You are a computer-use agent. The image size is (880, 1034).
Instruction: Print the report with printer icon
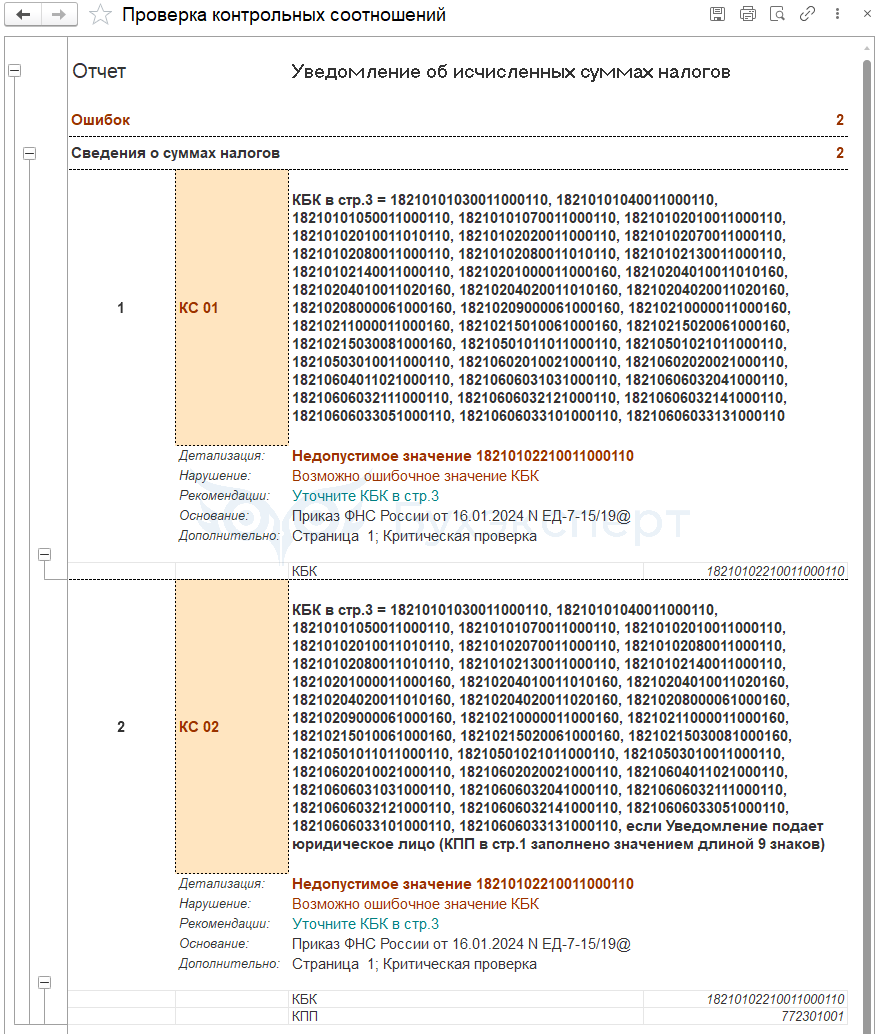747,14
